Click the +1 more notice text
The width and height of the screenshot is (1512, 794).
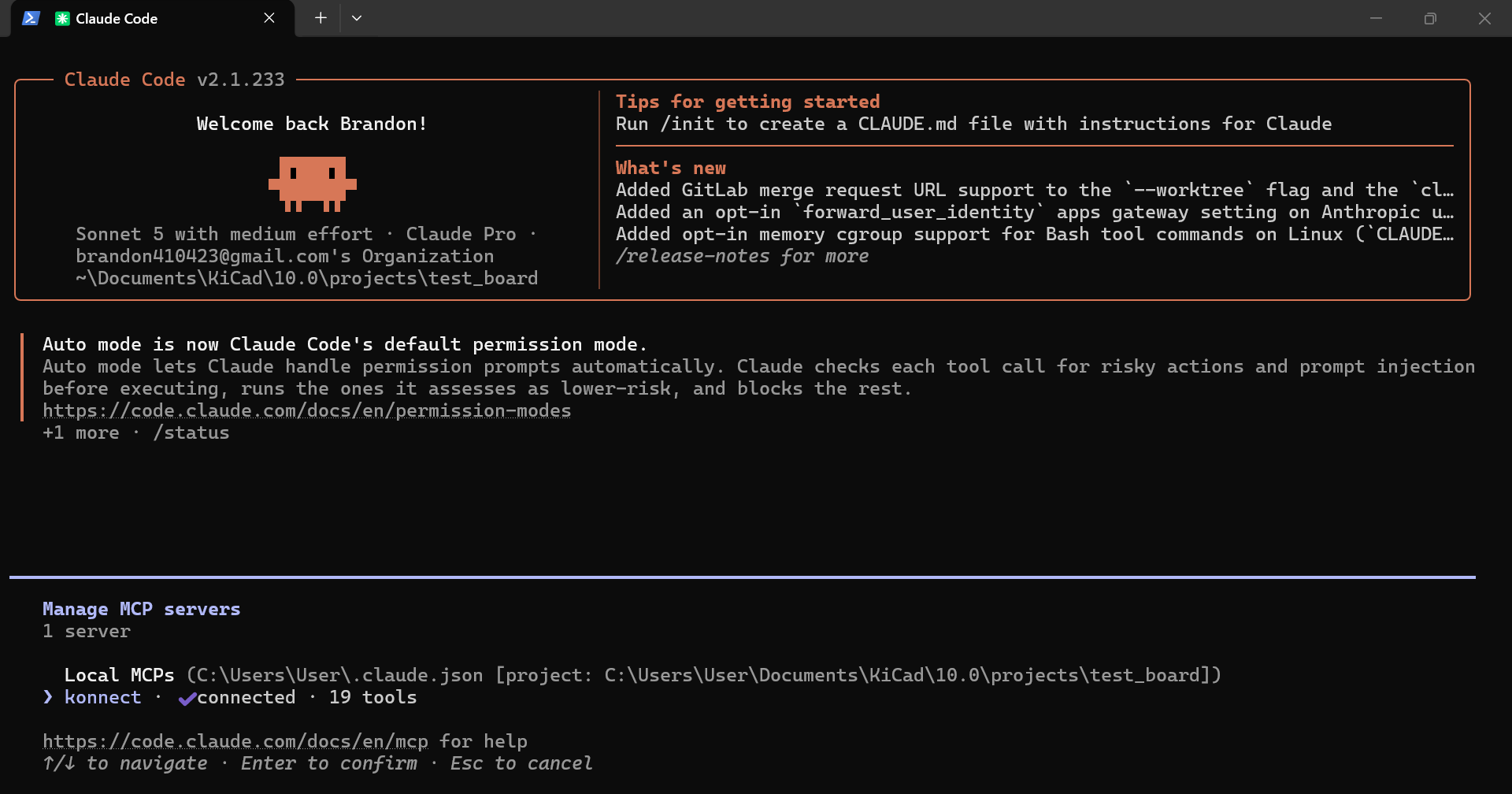[x=81, y=432]
